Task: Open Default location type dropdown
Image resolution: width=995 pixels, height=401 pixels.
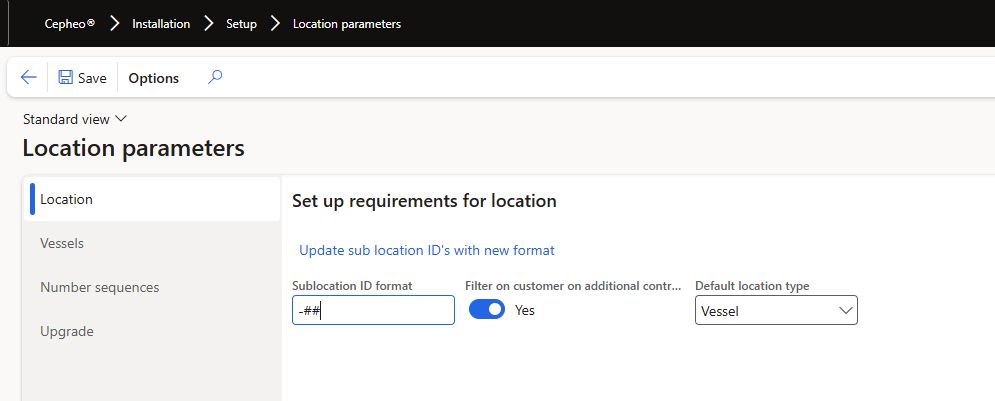Action: [x=776, y=310]
